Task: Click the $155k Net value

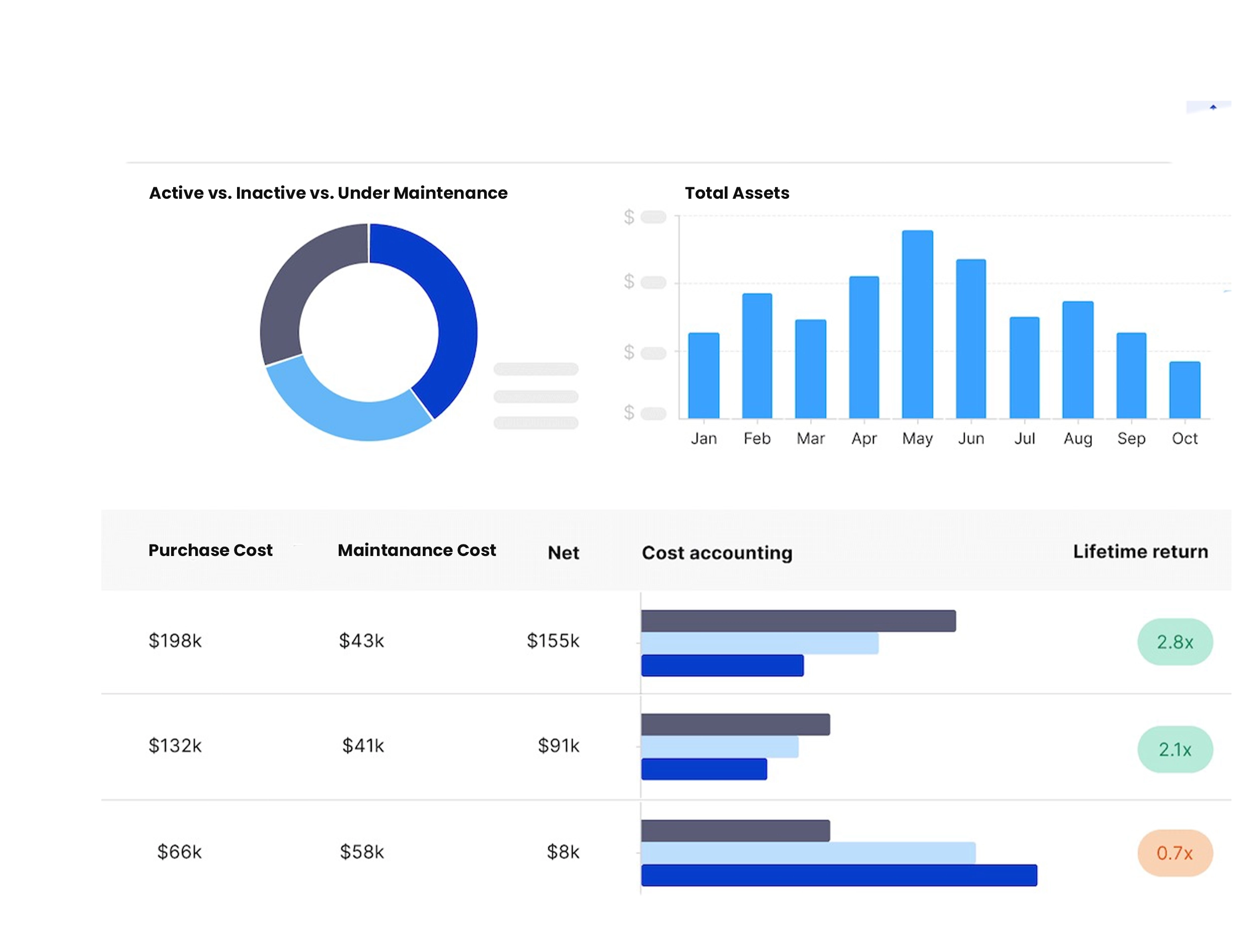Action: pyautogui.click(x=554, y=641)
